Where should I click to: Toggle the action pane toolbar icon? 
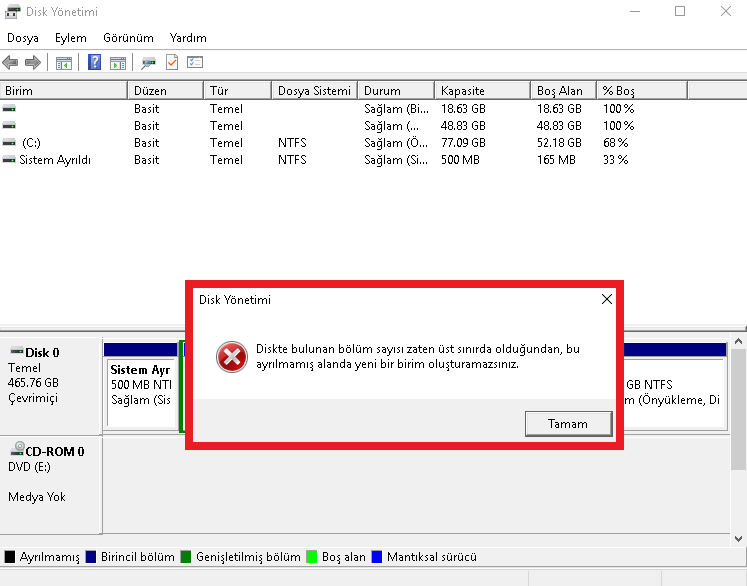click(118, 62)
